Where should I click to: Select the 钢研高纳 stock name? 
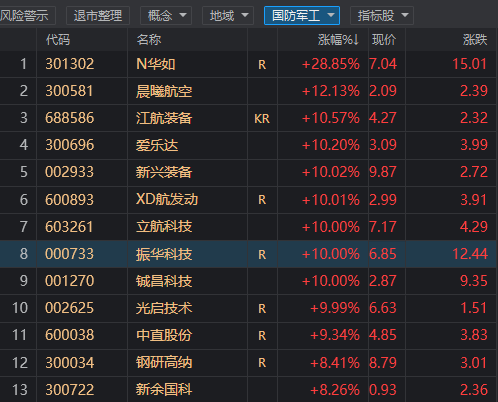164,363
